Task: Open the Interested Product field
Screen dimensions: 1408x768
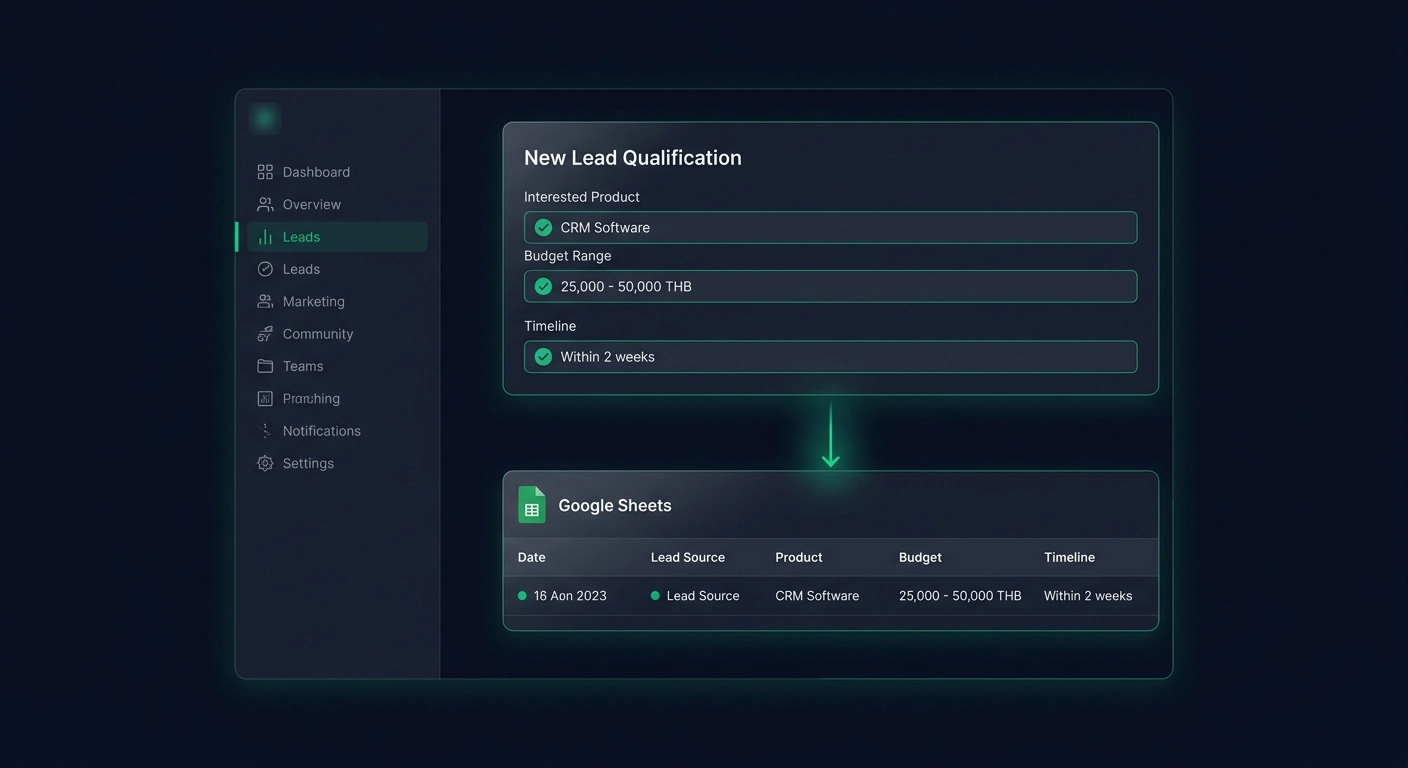Action: coord(830,227)
